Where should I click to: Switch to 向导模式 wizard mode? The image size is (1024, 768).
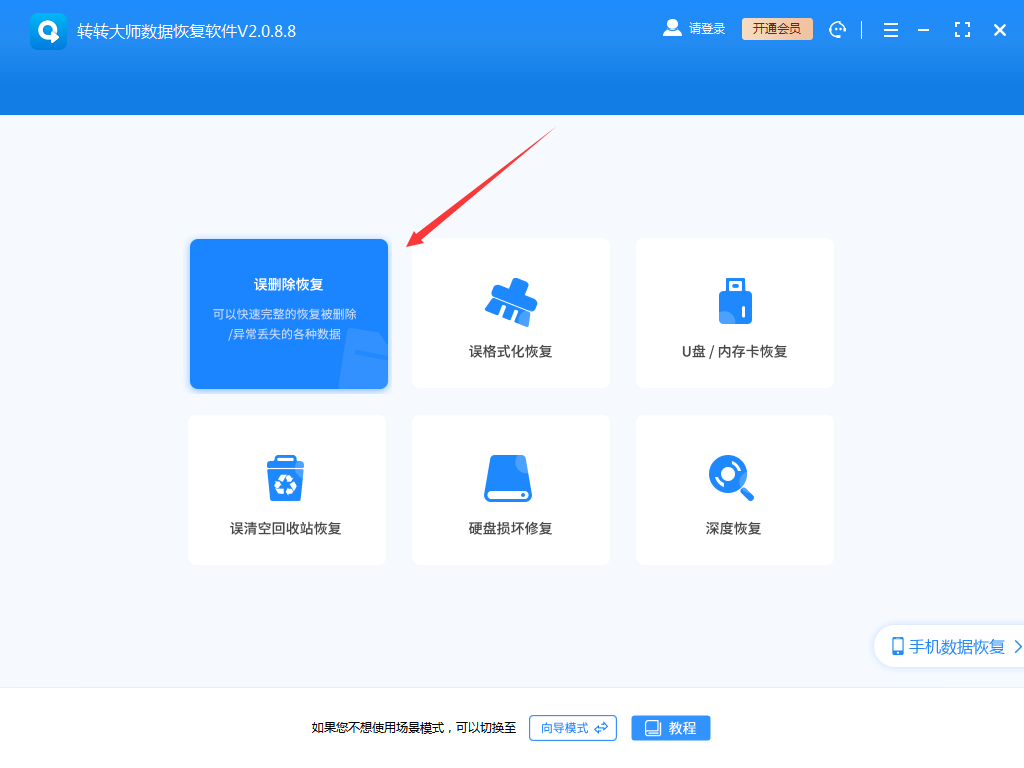[x=572, y=728]
